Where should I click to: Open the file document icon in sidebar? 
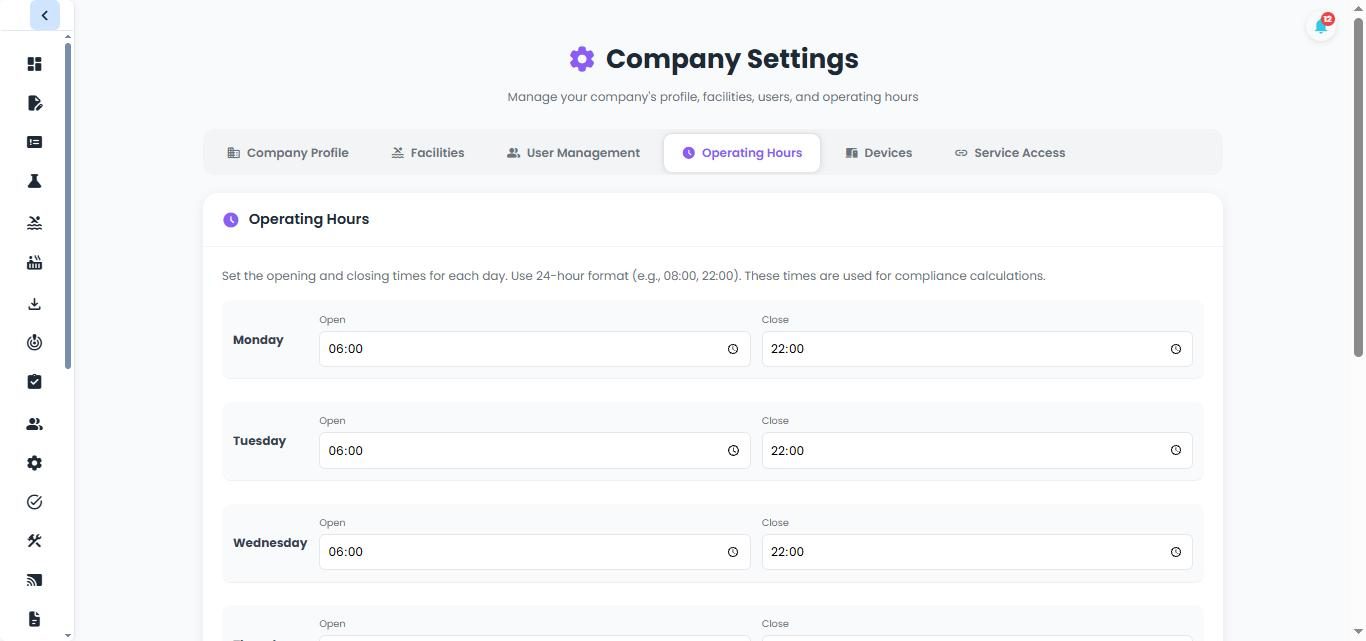point(34,619)
